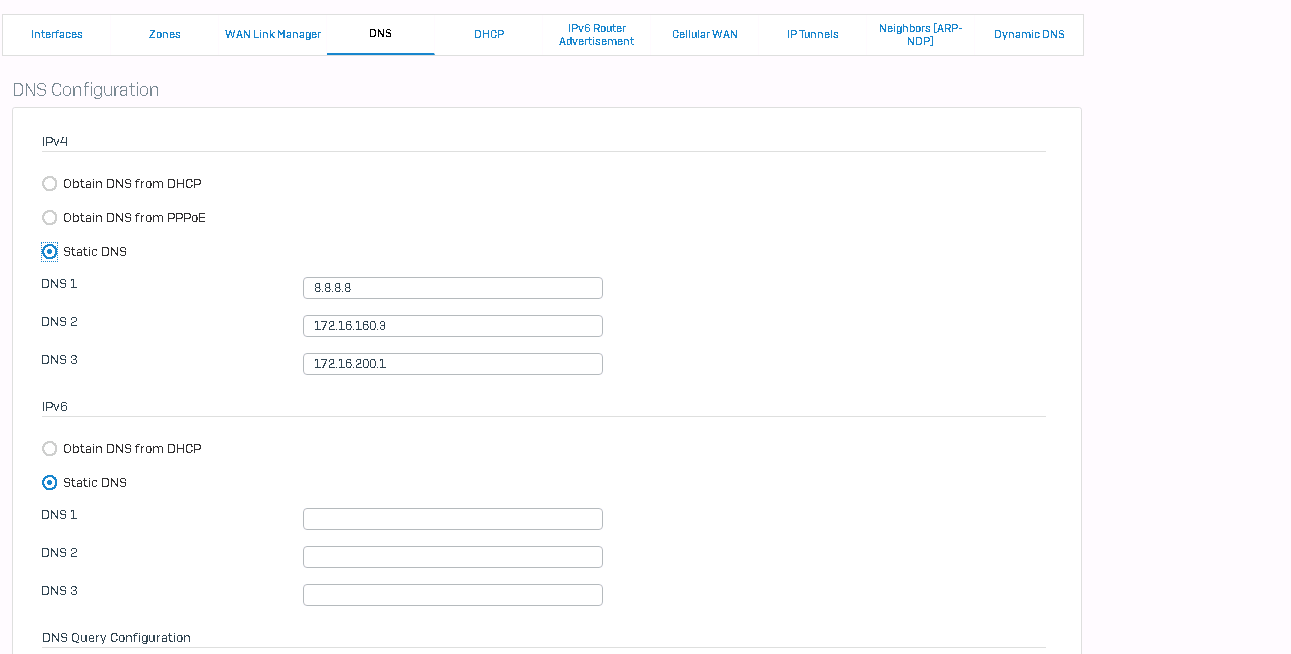This screenshot has height=654, width=1291.
Task: Select the IPv4 Static DNS radio button
Action: pos(50,252)
